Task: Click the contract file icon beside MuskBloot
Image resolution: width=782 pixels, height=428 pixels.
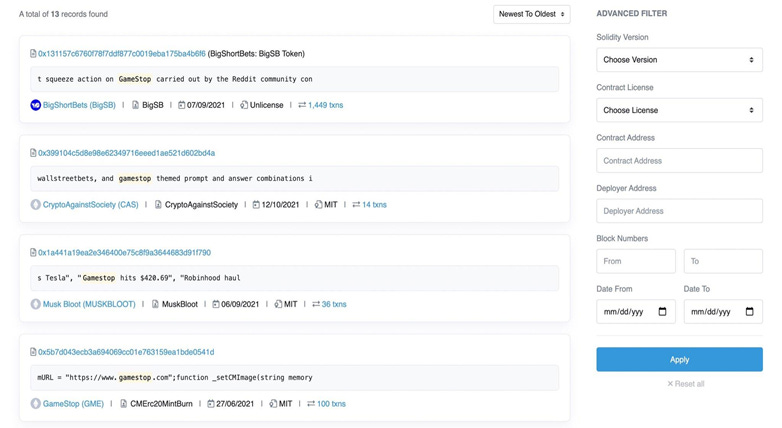Action: point(155,304)
